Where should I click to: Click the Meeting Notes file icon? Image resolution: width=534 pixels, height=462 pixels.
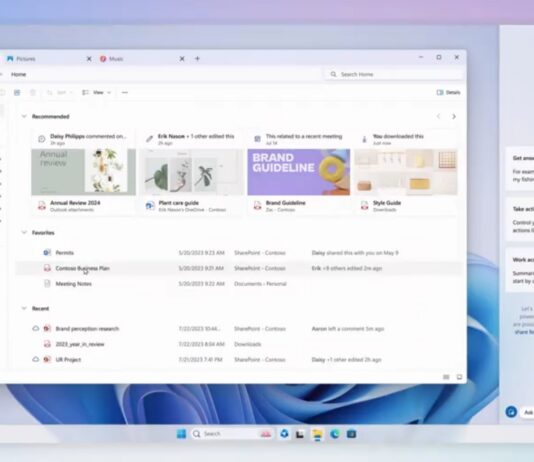47,284
